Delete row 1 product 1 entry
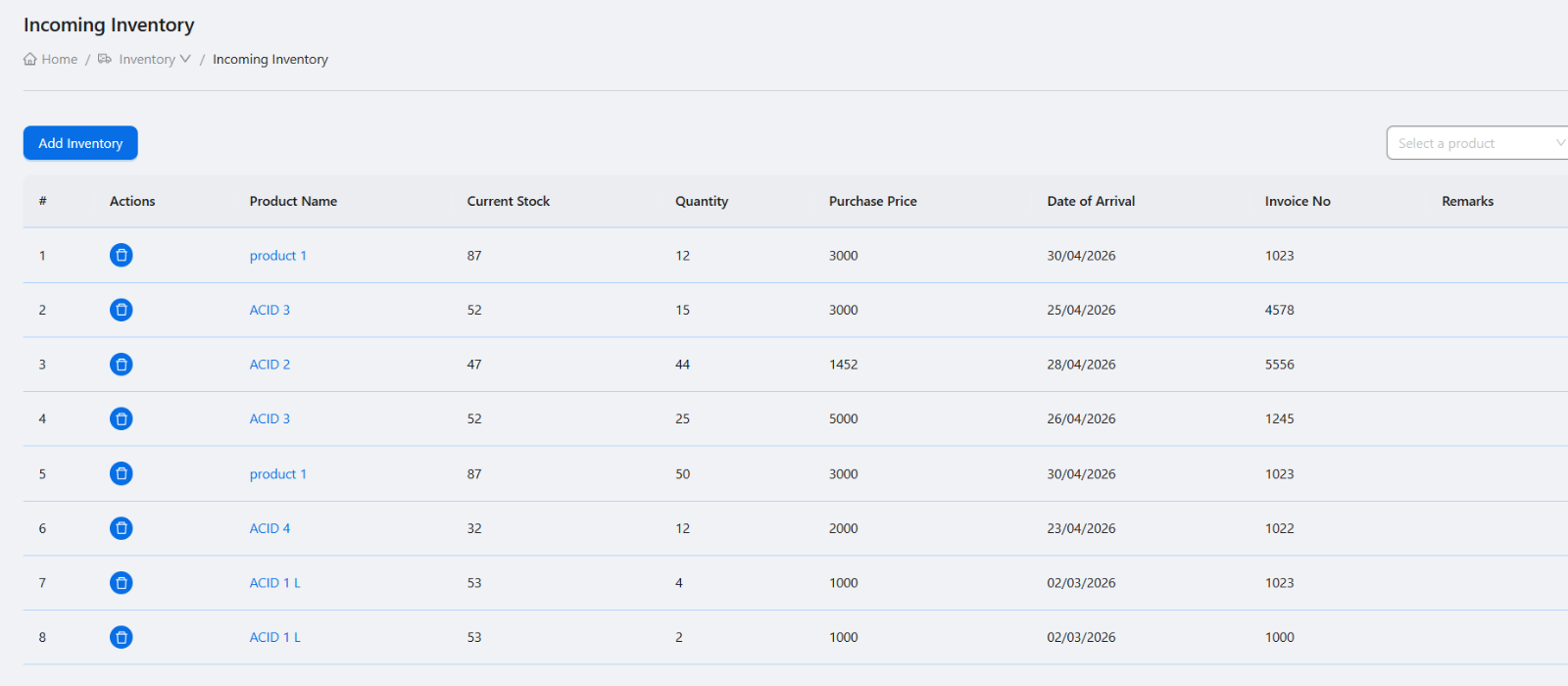The width and height of the screenshot is (1568, 686). (x=122, y=256)
